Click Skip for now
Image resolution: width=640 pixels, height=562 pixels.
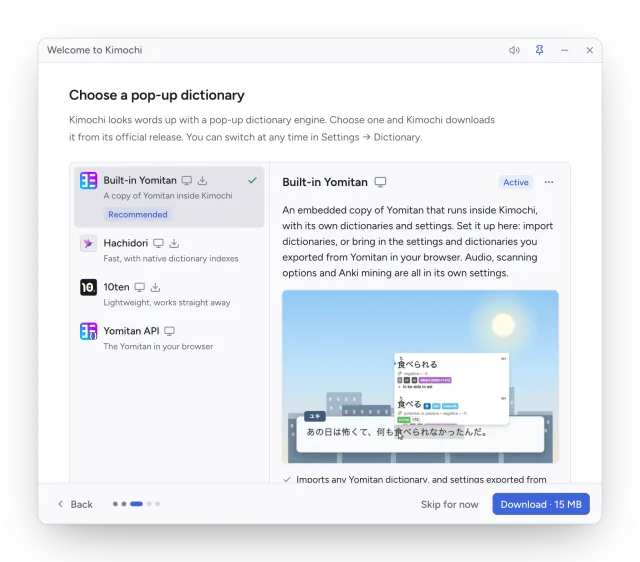[449, 504]
